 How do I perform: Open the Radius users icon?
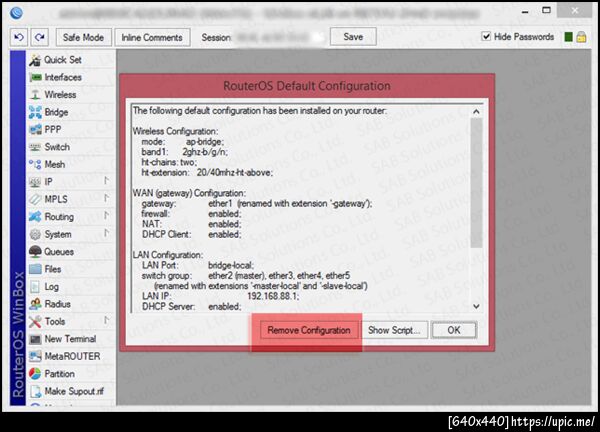tap(35, 304)
